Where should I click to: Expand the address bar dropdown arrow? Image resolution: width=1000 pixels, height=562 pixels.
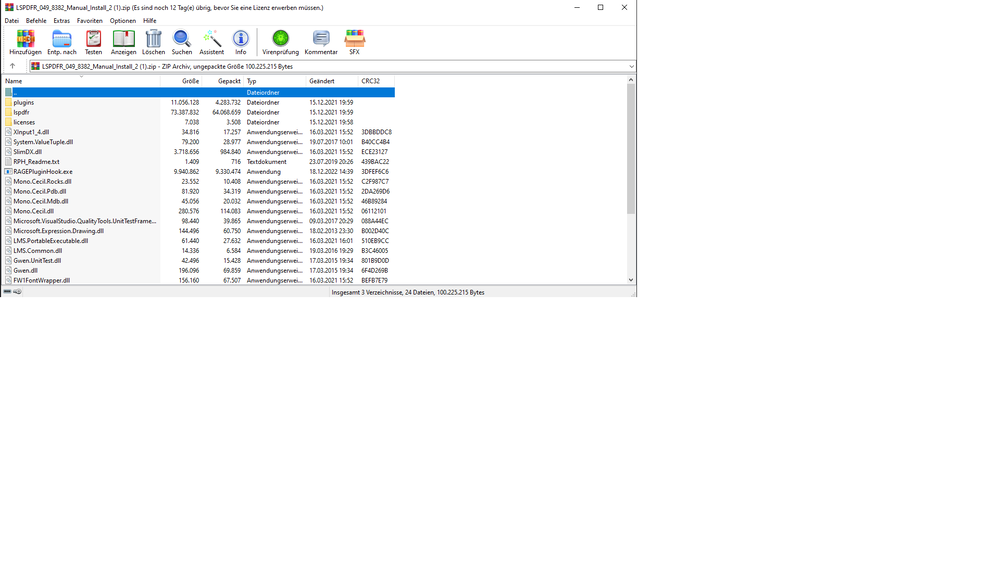click(631, 66)
